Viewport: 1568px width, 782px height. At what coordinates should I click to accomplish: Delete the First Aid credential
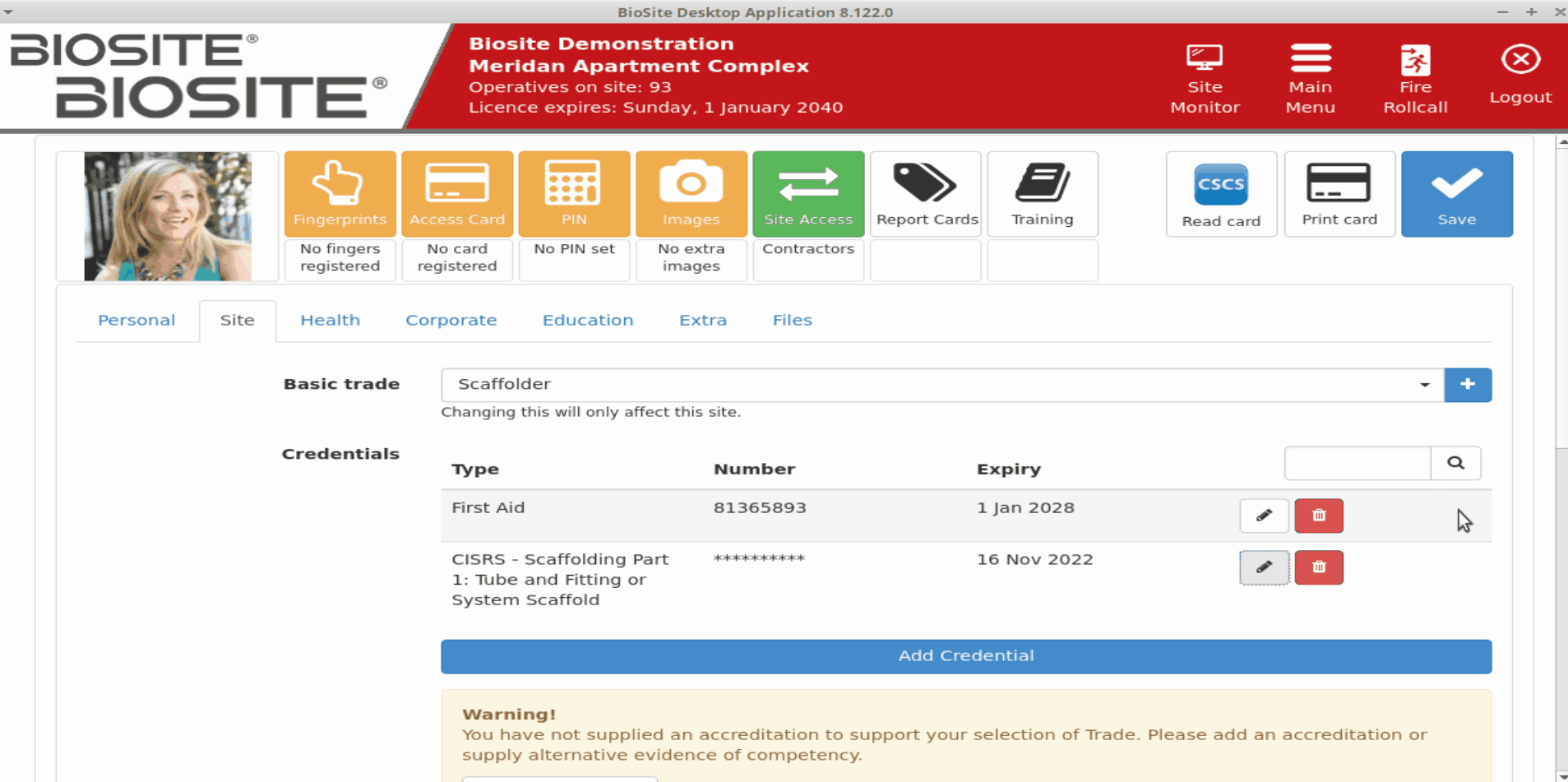pyautogui.click(x=1319, y=516)
